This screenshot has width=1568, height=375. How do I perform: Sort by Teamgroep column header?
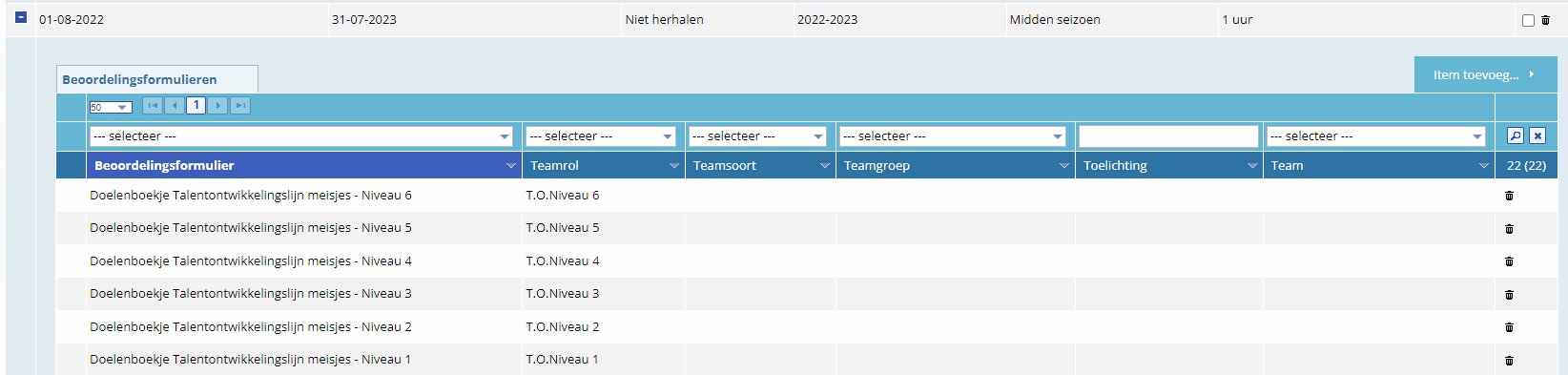pyautogui.click(x=877, y=165)
